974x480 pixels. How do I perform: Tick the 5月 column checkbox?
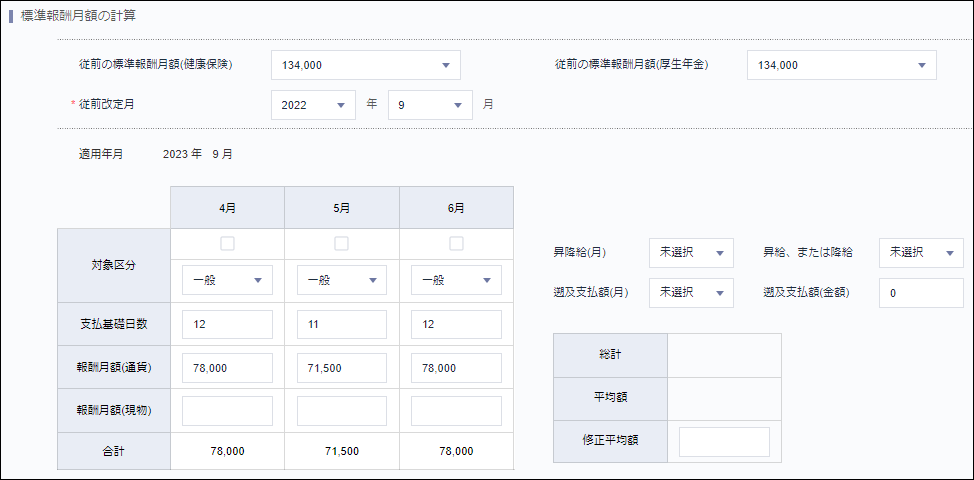[x=342, y=243]
